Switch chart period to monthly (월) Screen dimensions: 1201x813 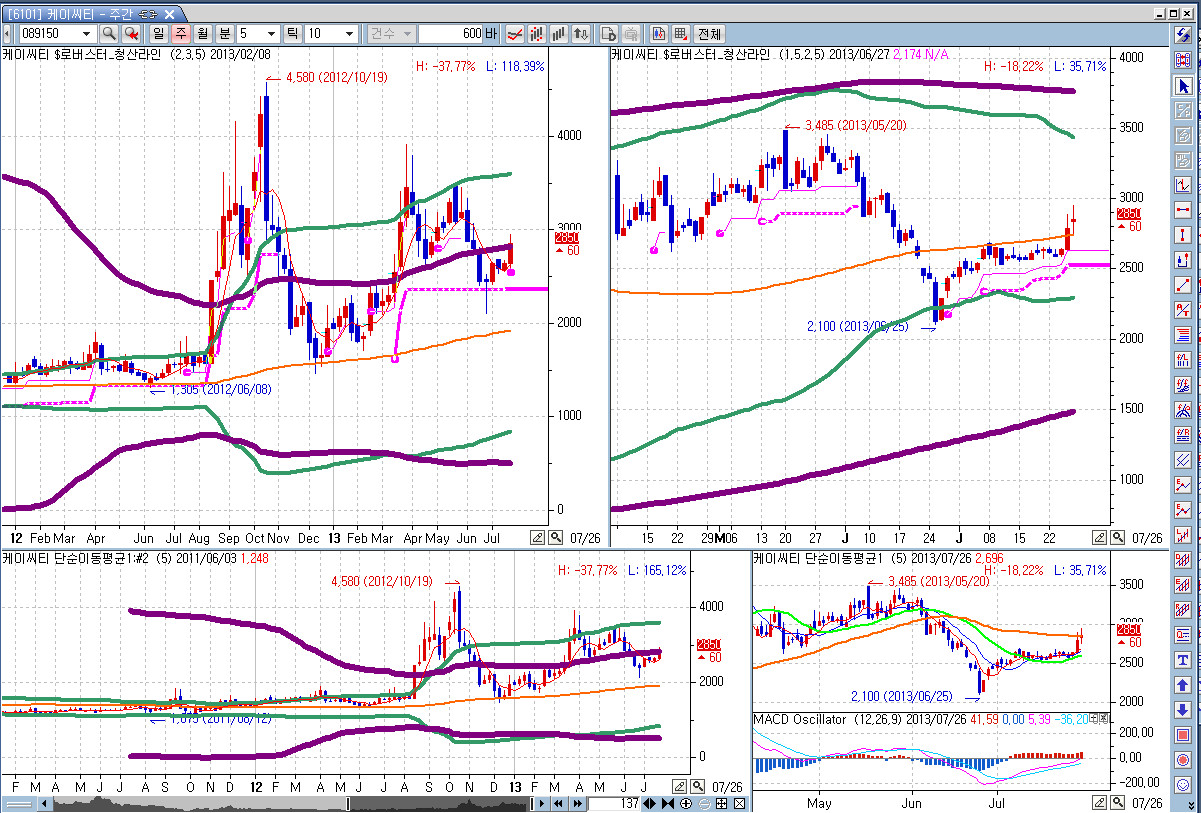201,33
